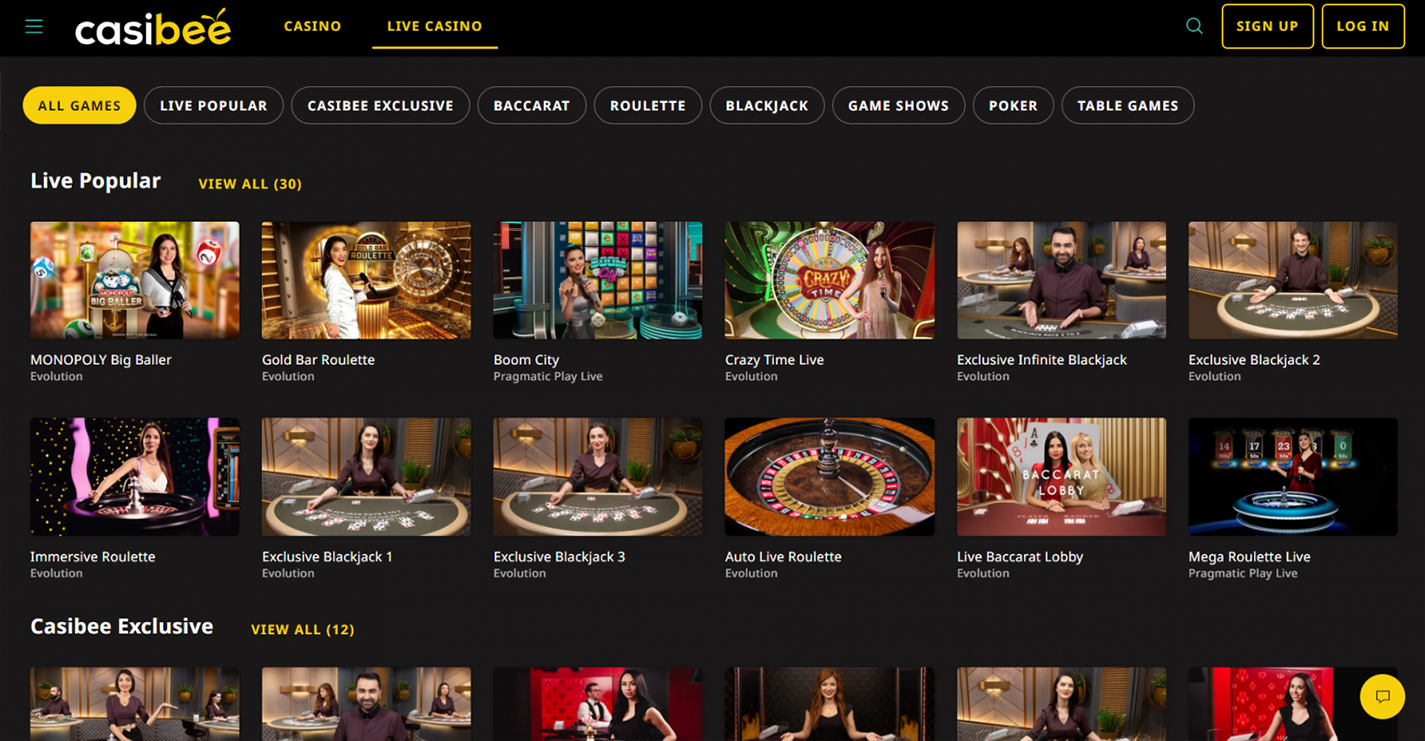Click the 'Auto Live Roulette' title text

tap(783, 557)
